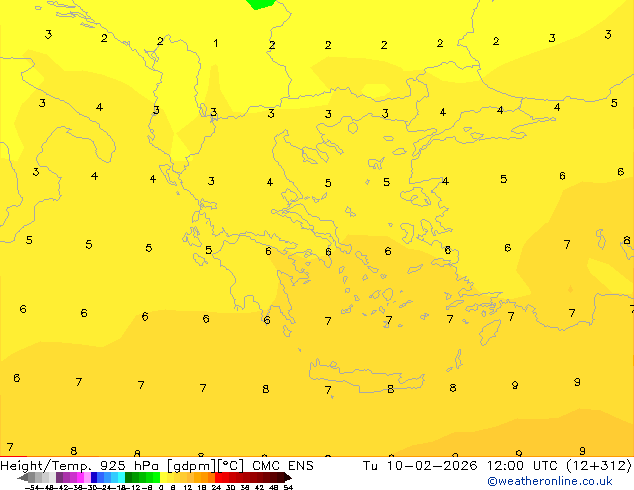This screenshot has width=634, height=490.
Task: Pick the yellow legend swatch above 0
Action: [x=163, y=477]
